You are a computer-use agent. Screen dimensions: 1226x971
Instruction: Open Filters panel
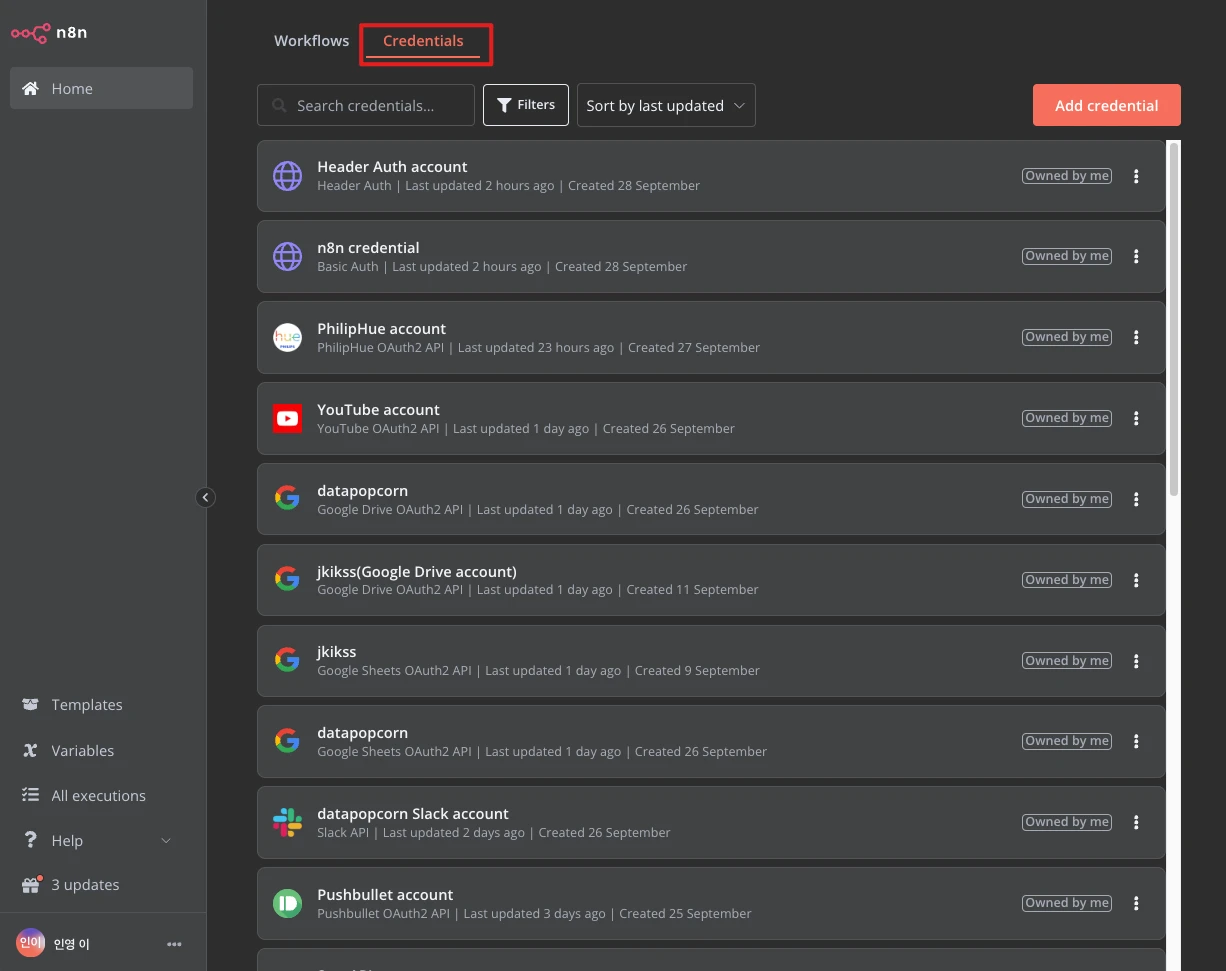[x=526, y=105]
